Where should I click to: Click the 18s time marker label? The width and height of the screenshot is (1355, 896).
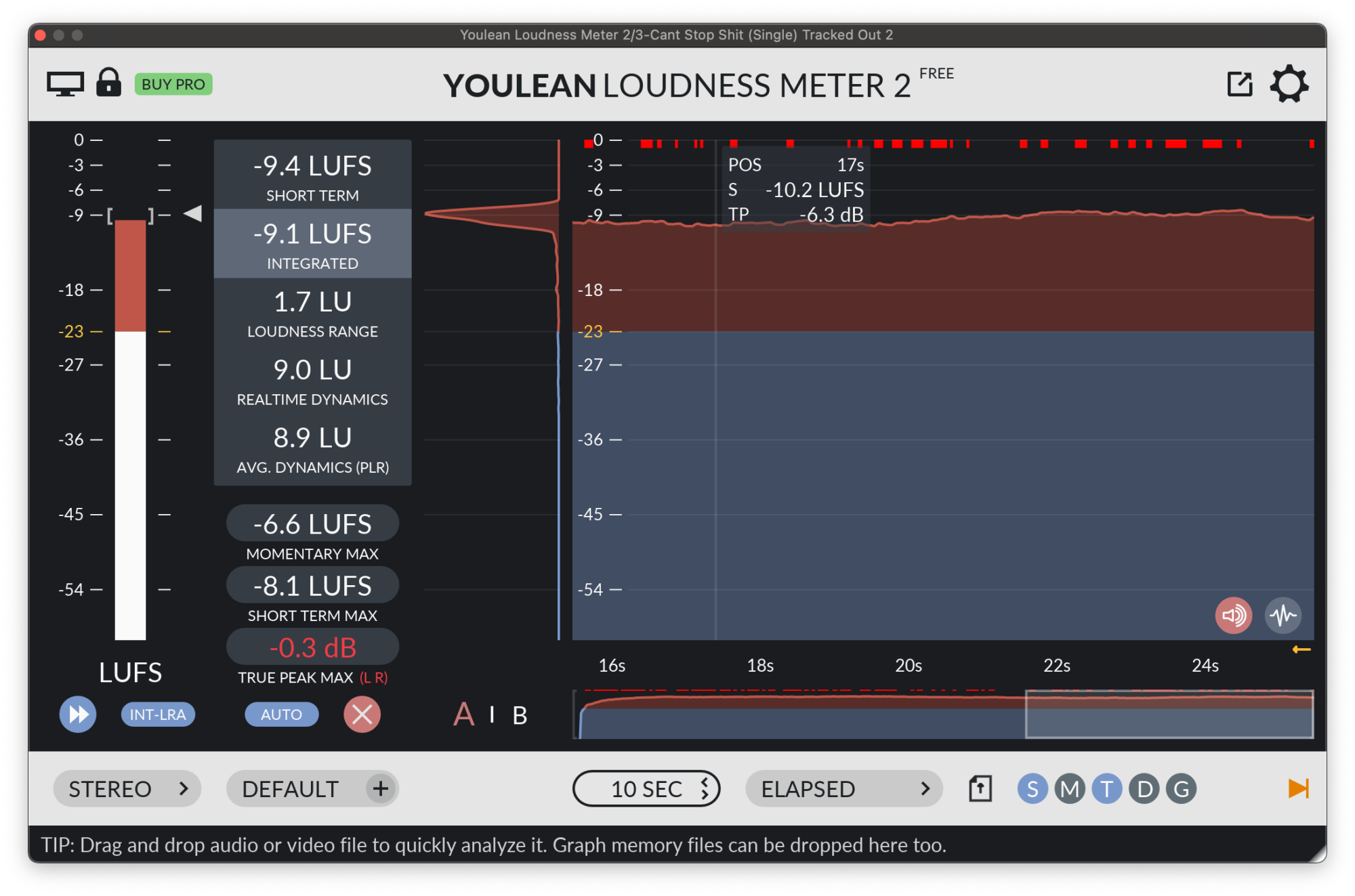(x=760, y=666)
